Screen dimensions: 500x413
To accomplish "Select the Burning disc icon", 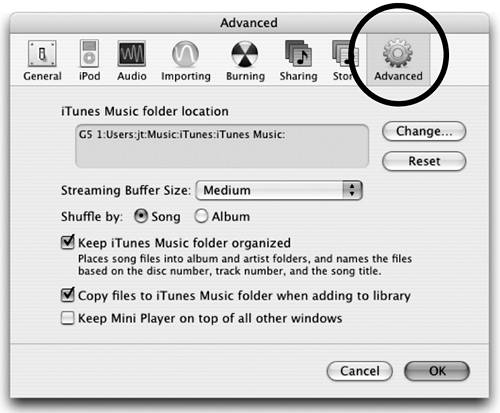I will 245,54.
